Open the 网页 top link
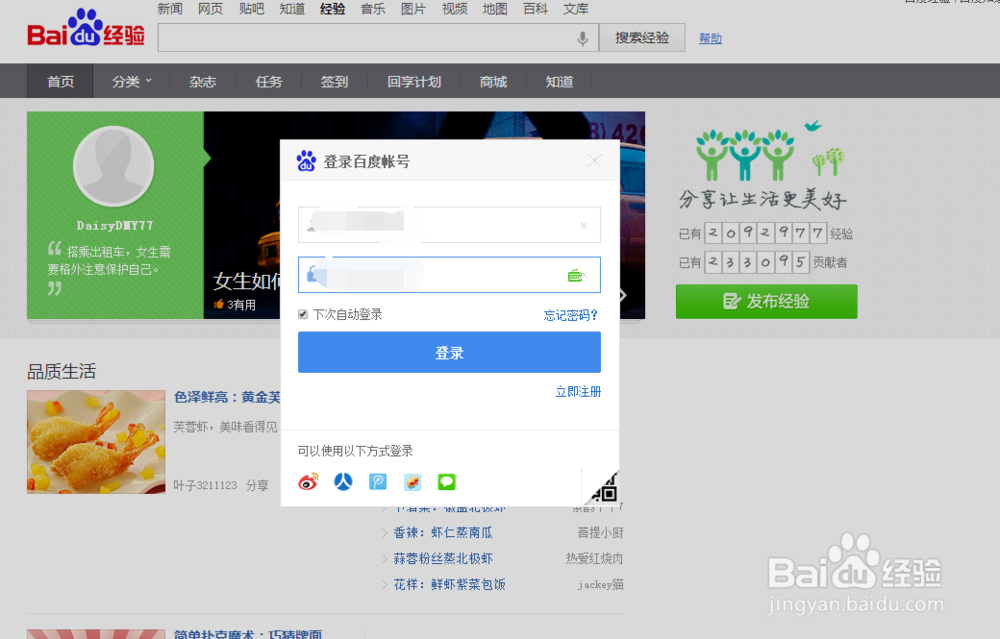 [x=210, y=9]
